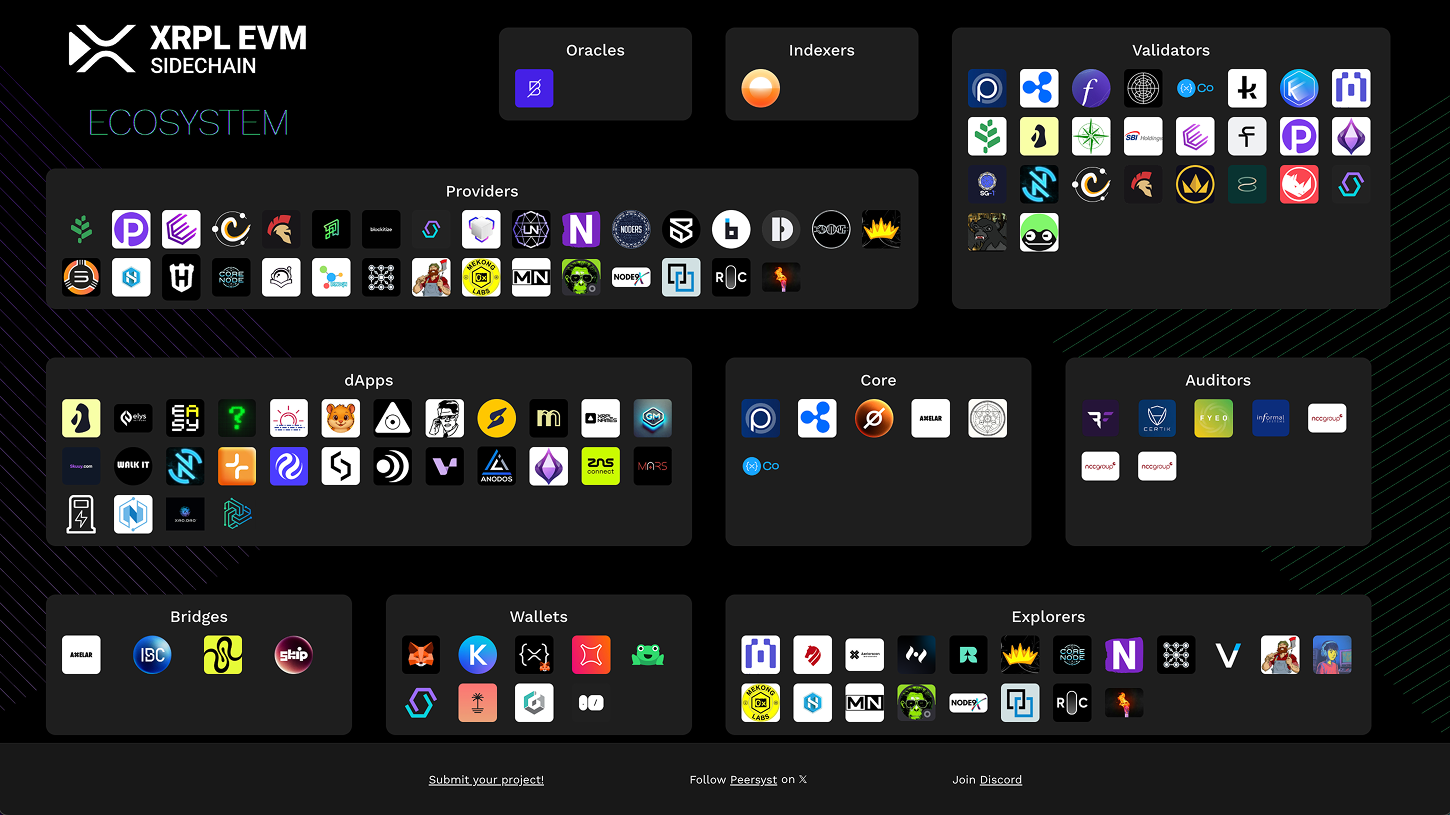1450x815 pixels.
Task: Click the IBC bridge icon
Action: pyautogui.click(x=152, y=655)
